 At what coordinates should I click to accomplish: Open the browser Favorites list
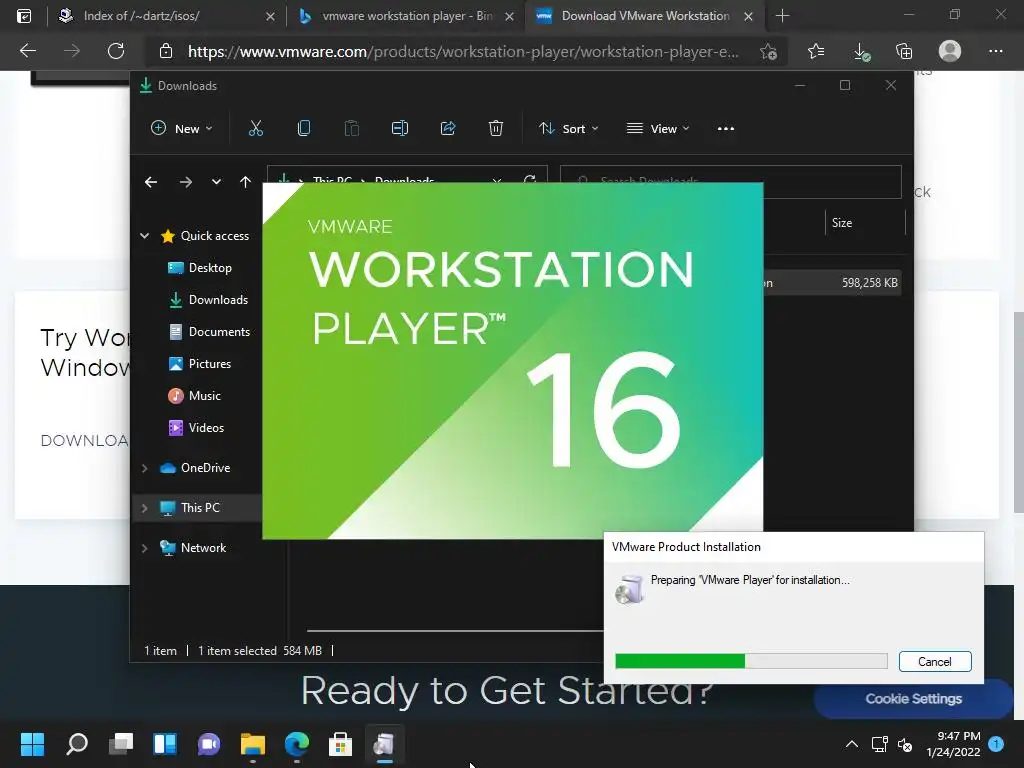(816, 51)
